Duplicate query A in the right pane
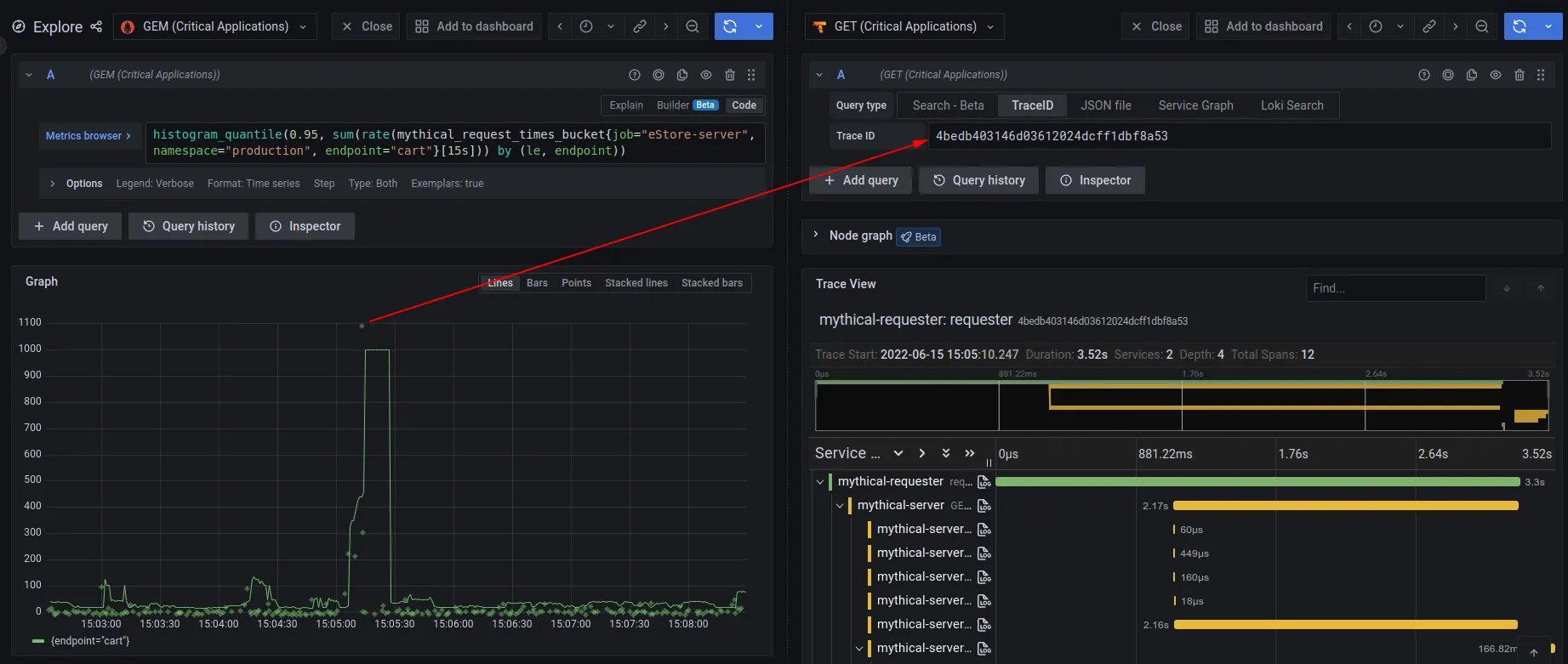The height and width of the screenshot is (664, 1568). (1472, 75)
